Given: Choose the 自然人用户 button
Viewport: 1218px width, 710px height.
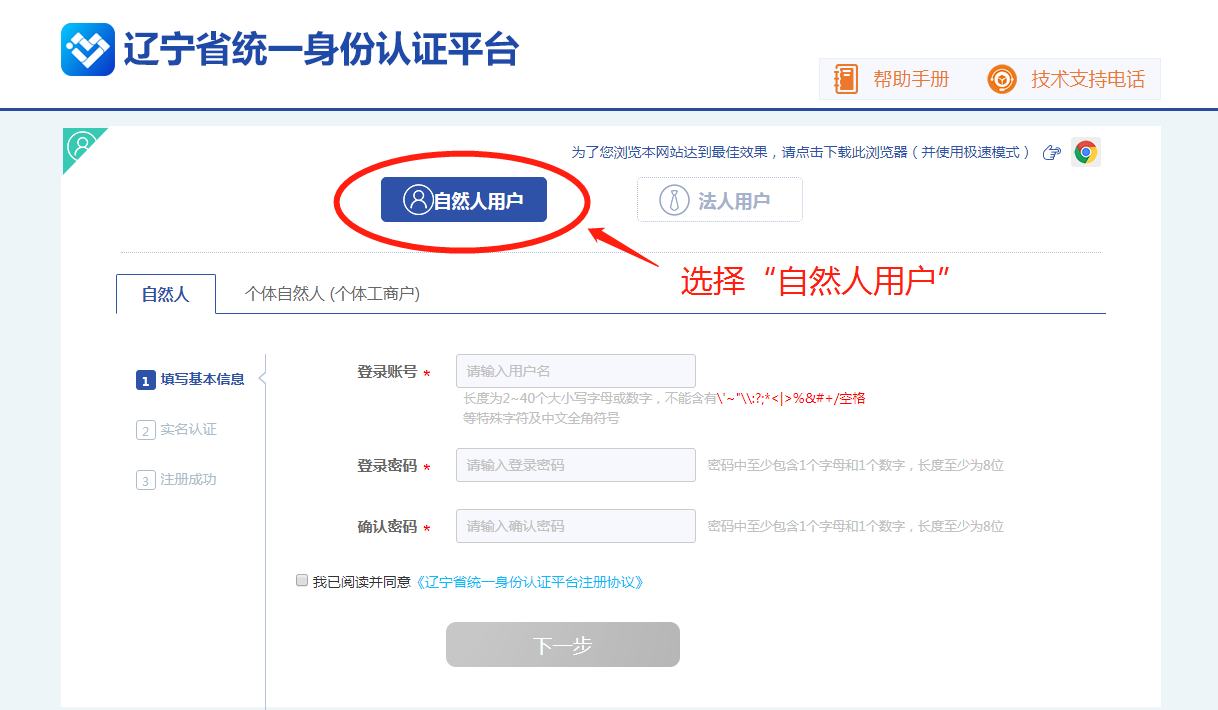Looking at the screenshot, I should [x=464, y=200].
